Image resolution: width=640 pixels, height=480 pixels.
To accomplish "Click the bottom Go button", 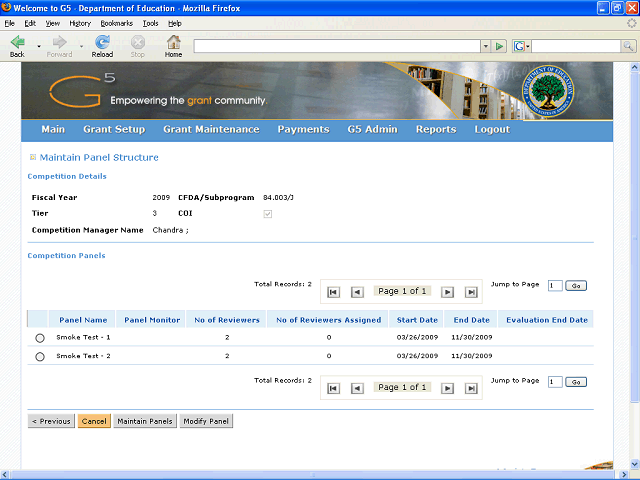I will click(x=576, y=382).
